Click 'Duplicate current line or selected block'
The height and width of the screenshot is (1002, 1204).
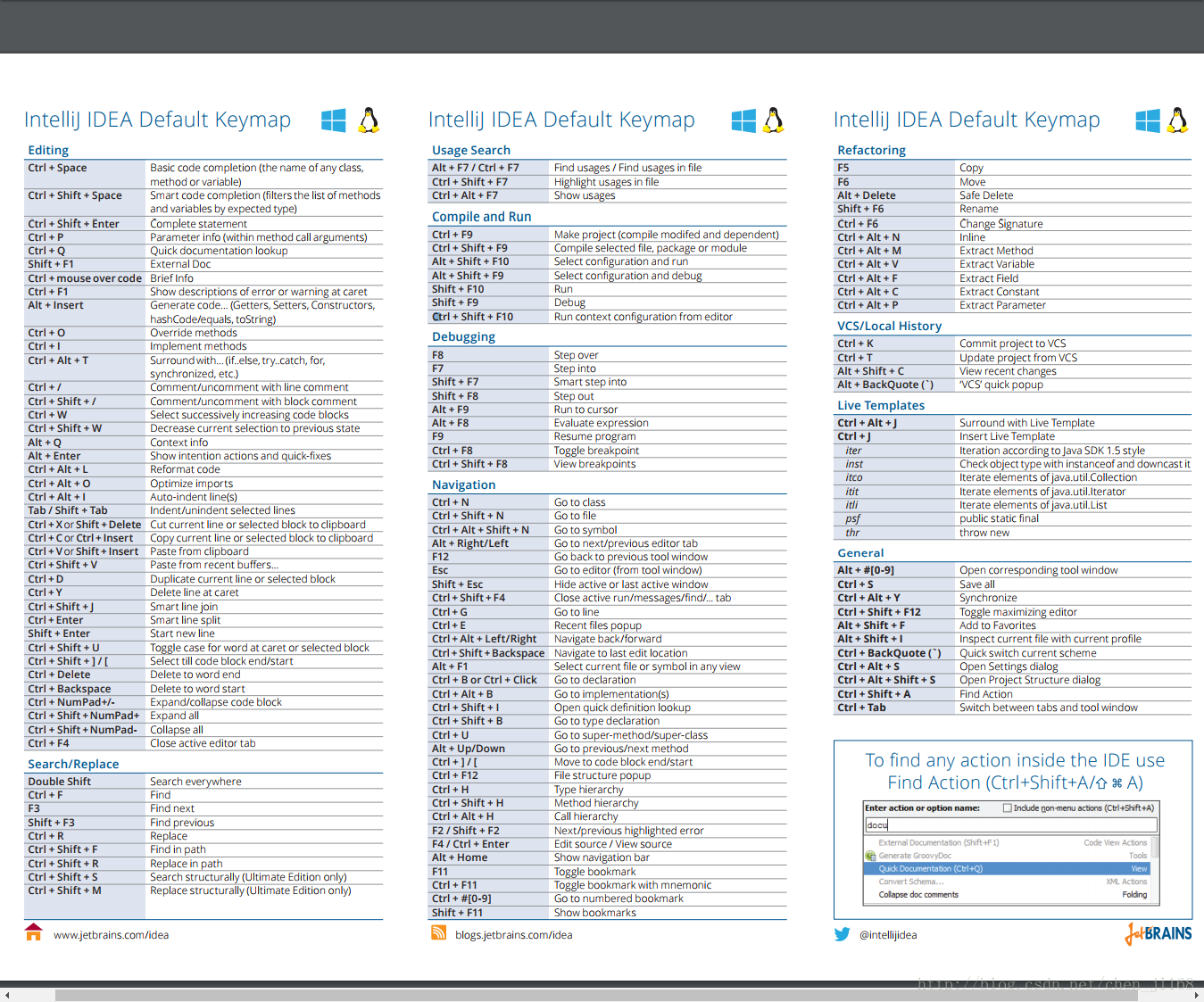coord(243,579)
